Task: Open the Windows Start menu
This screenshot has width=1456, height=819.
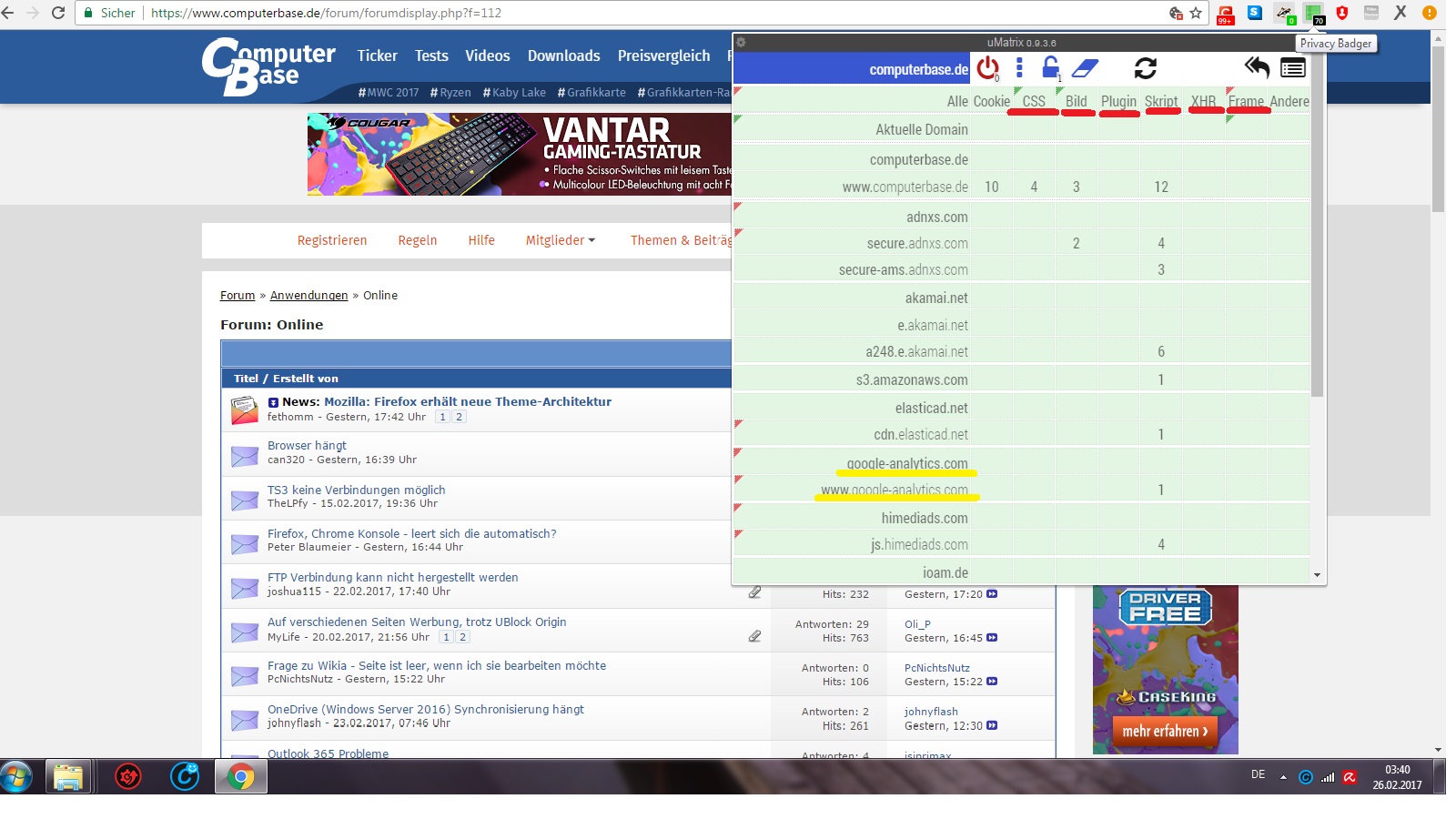Action: point(16,777)
